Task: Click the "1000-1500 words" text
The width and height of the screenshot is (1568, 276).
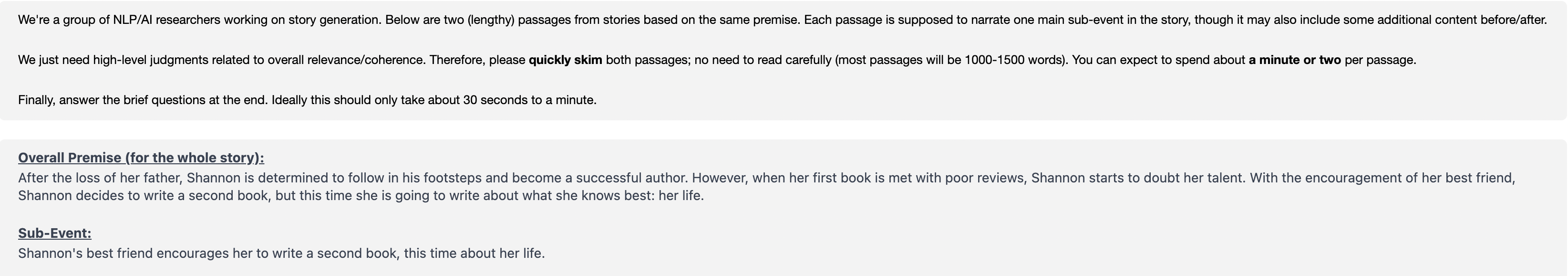Action: click(1015, 60)
